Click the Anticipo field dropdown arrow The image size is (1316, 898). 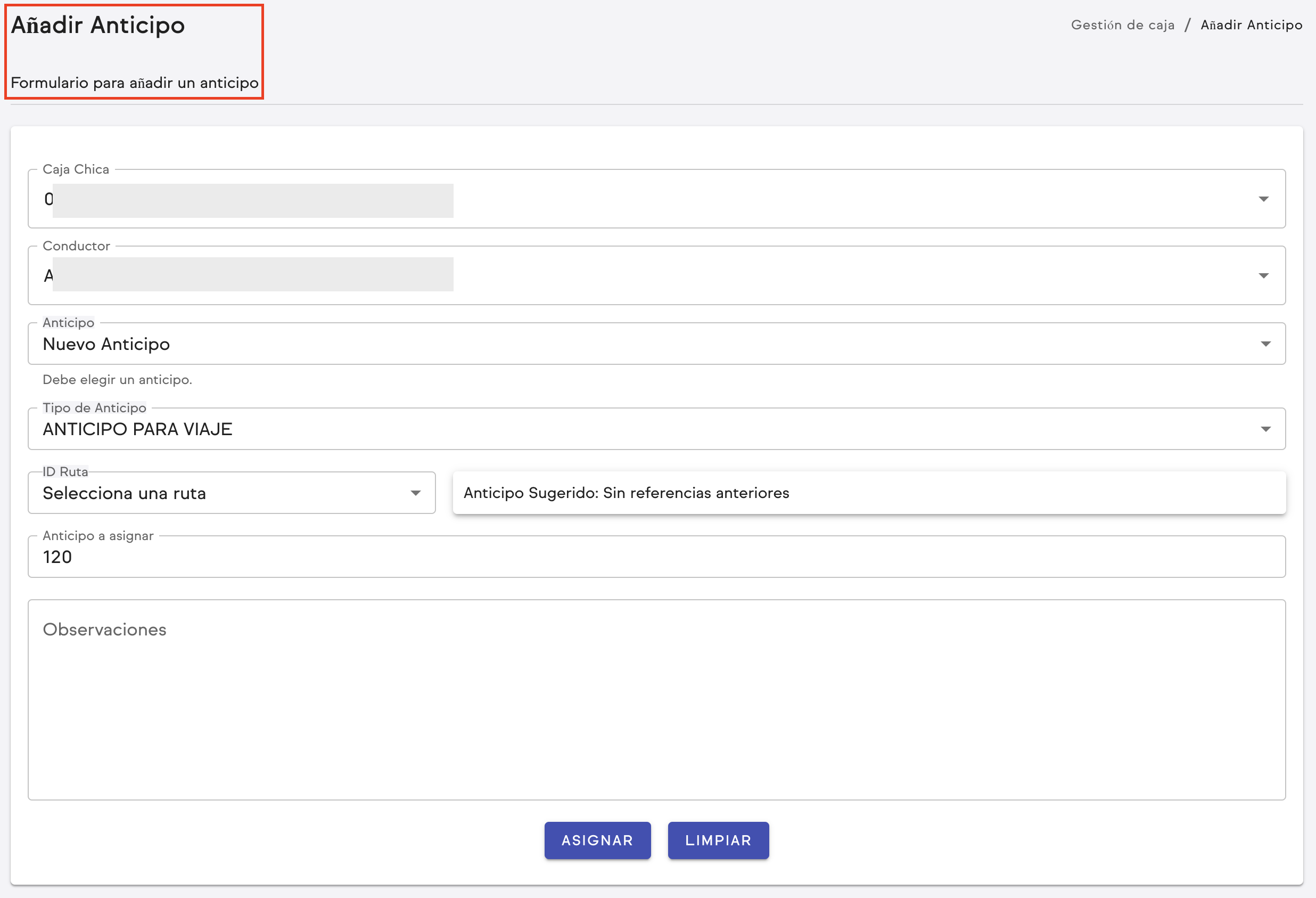(1265, 344)
